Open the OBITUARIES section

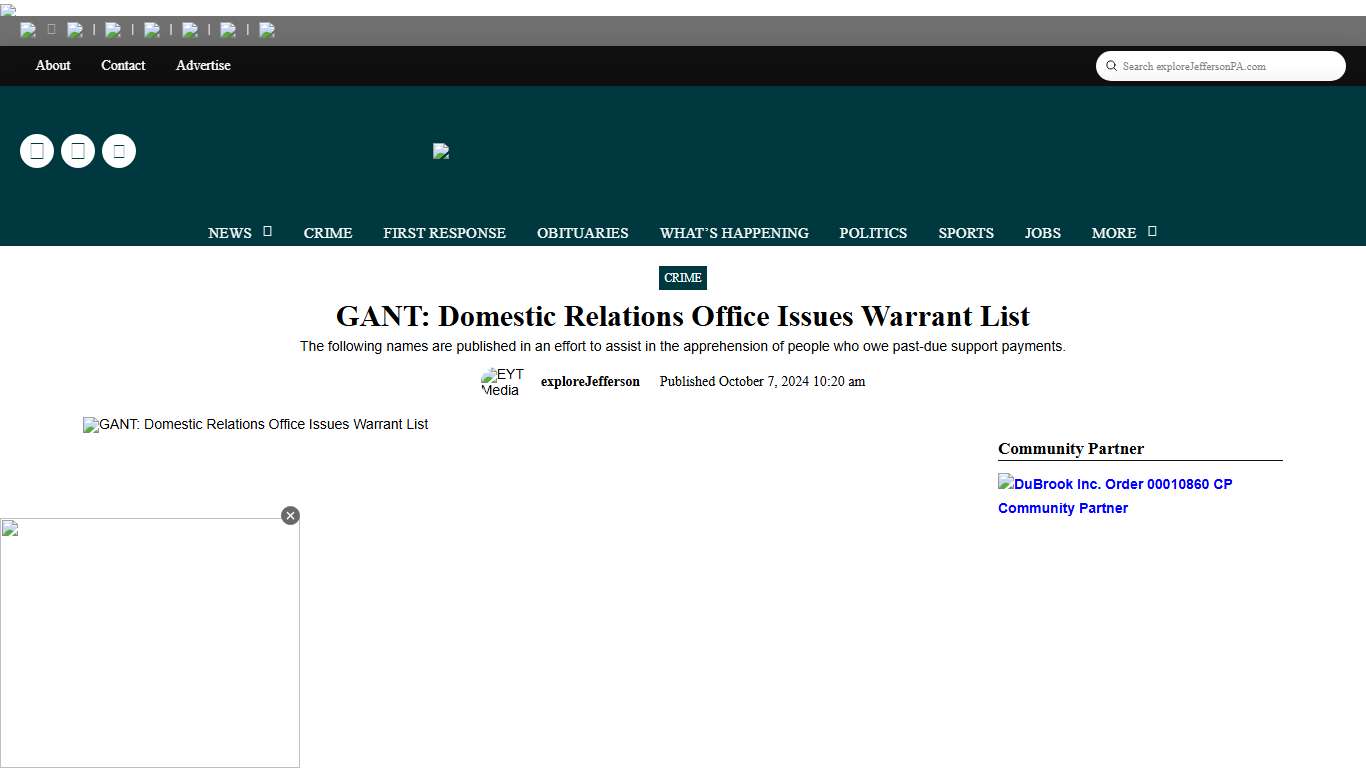582,233
